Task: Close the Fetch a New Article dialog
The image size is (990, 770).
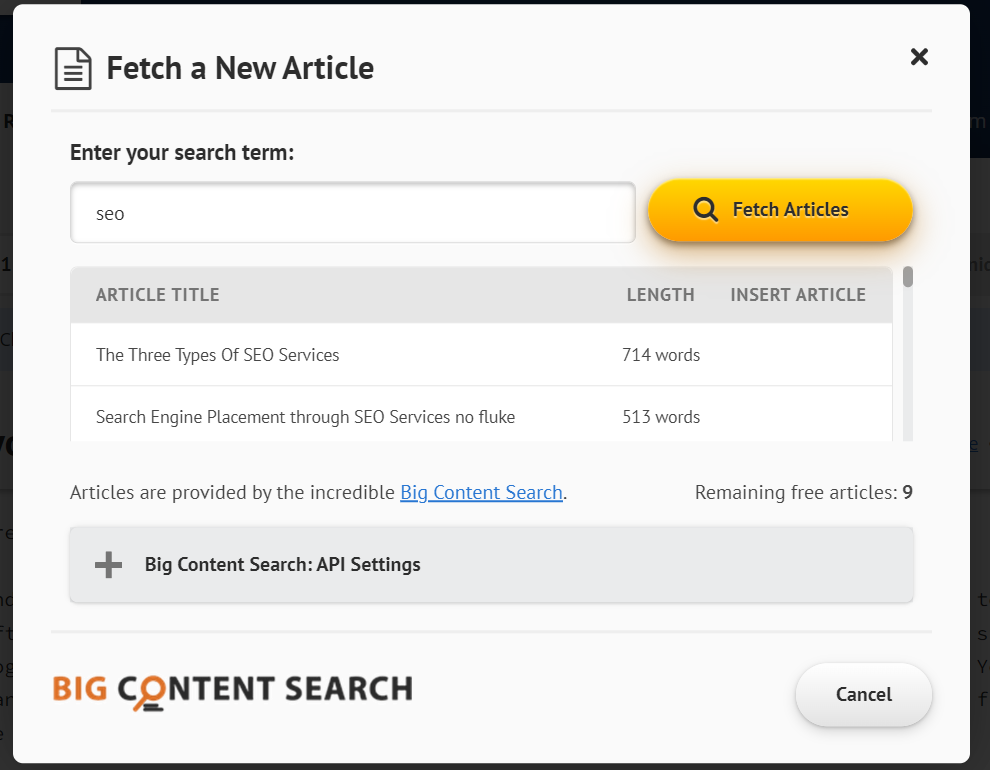Action: click(919, 57)
